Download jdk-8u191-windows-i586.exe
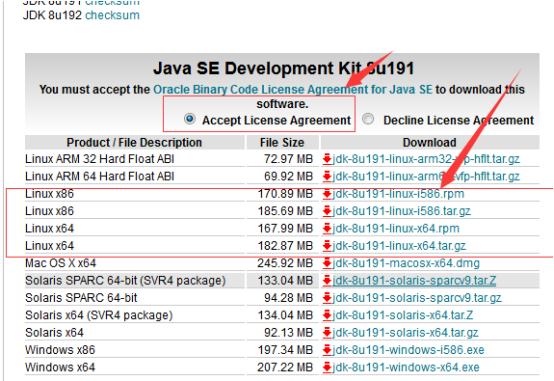The width and height of the screenshot is (554, 381). tap(408, 350)
